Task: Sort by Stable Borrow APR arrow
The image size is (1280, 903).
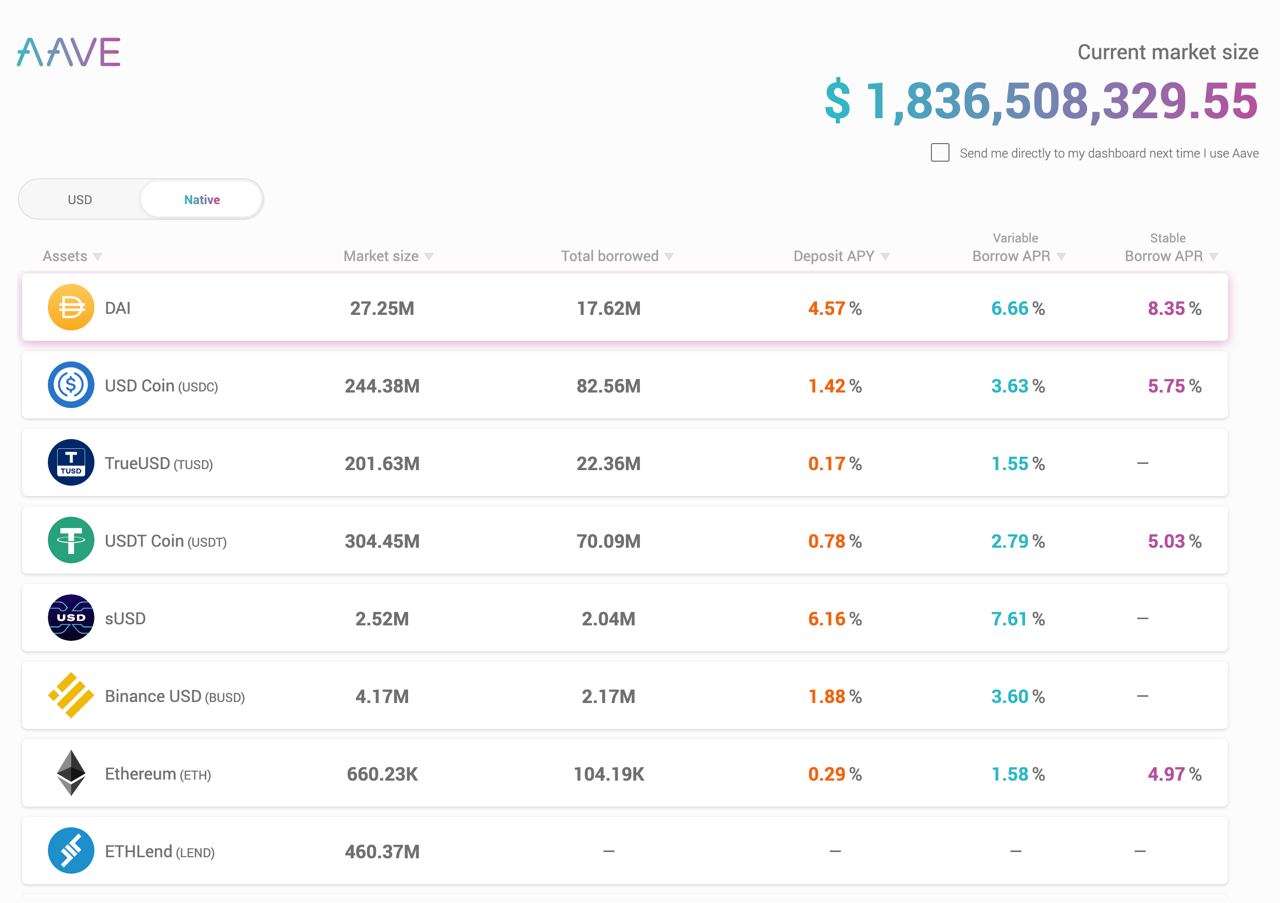Action: [1213, 257]
